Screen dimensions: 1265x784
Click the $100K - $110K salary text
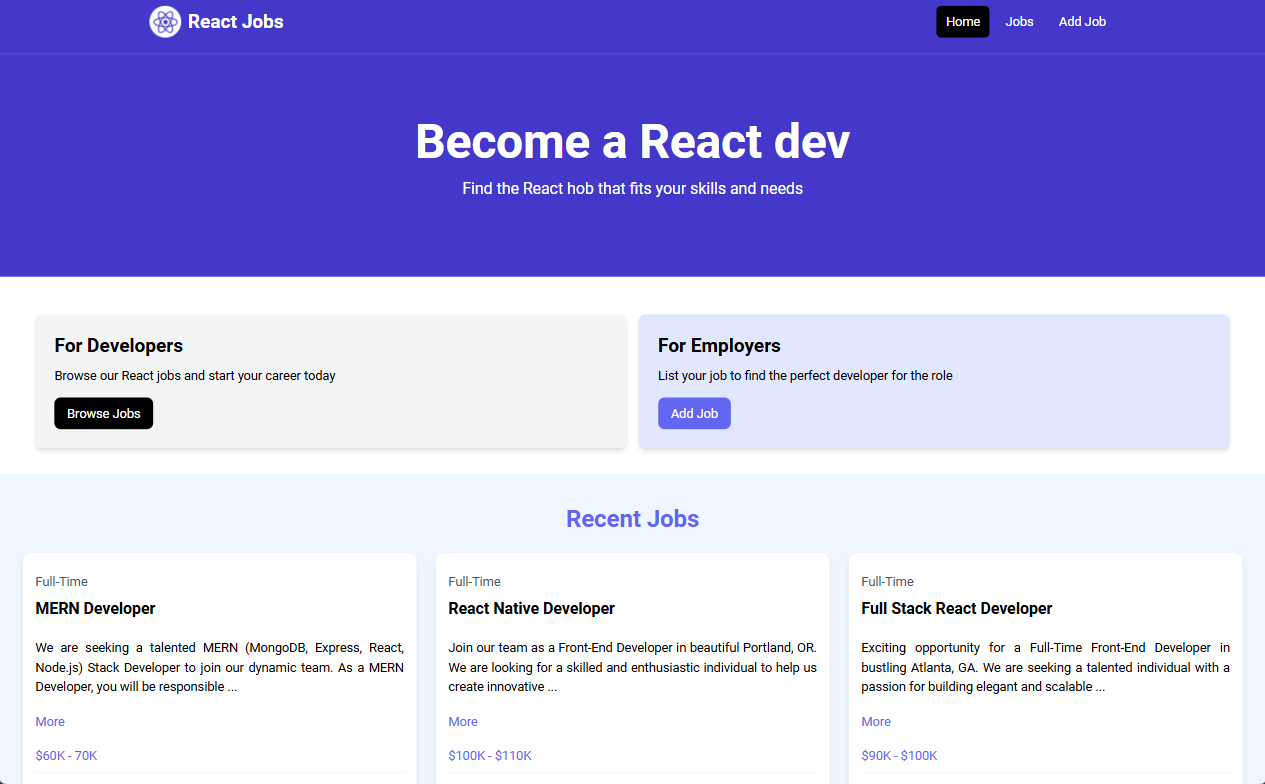click(490, 756)
